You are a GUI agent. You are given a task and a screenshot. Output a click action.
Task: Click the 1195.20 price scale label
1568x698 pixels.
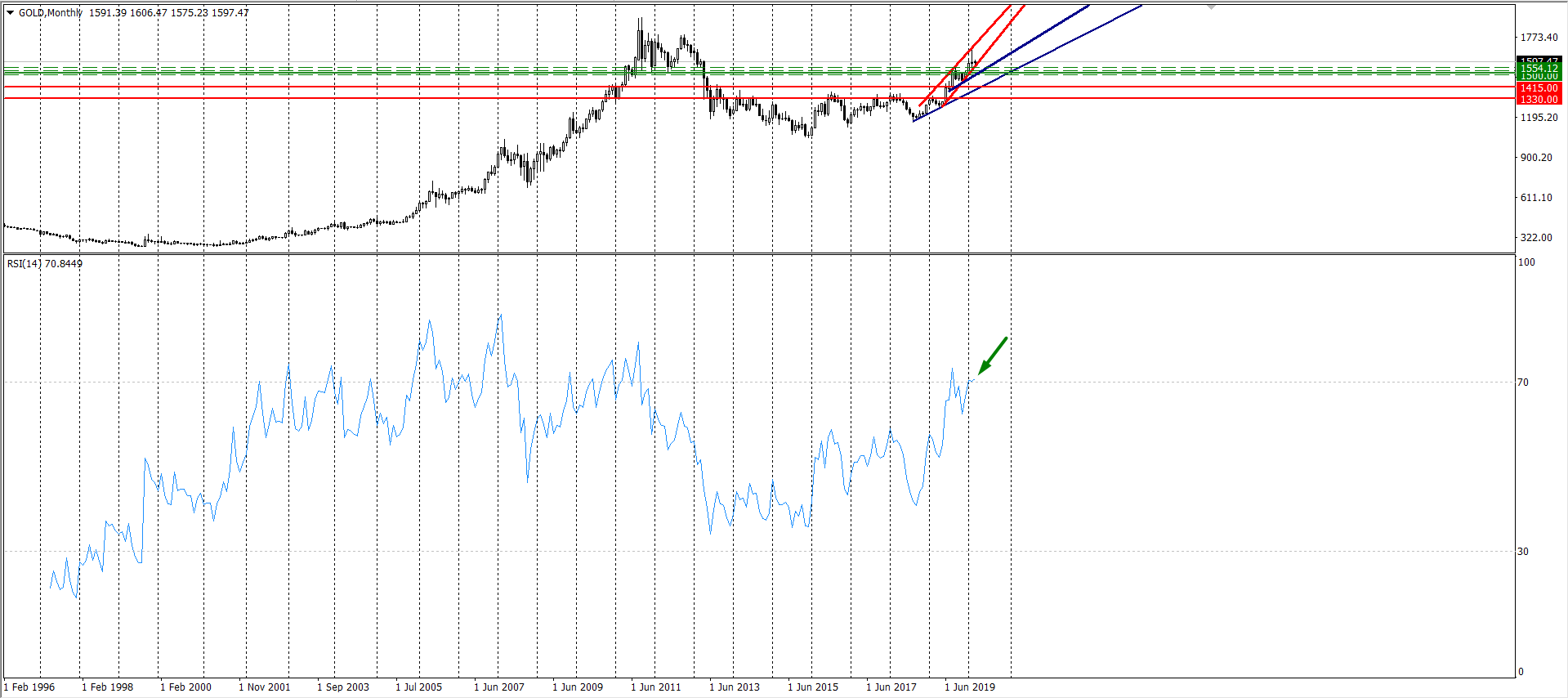point(1538,118)
